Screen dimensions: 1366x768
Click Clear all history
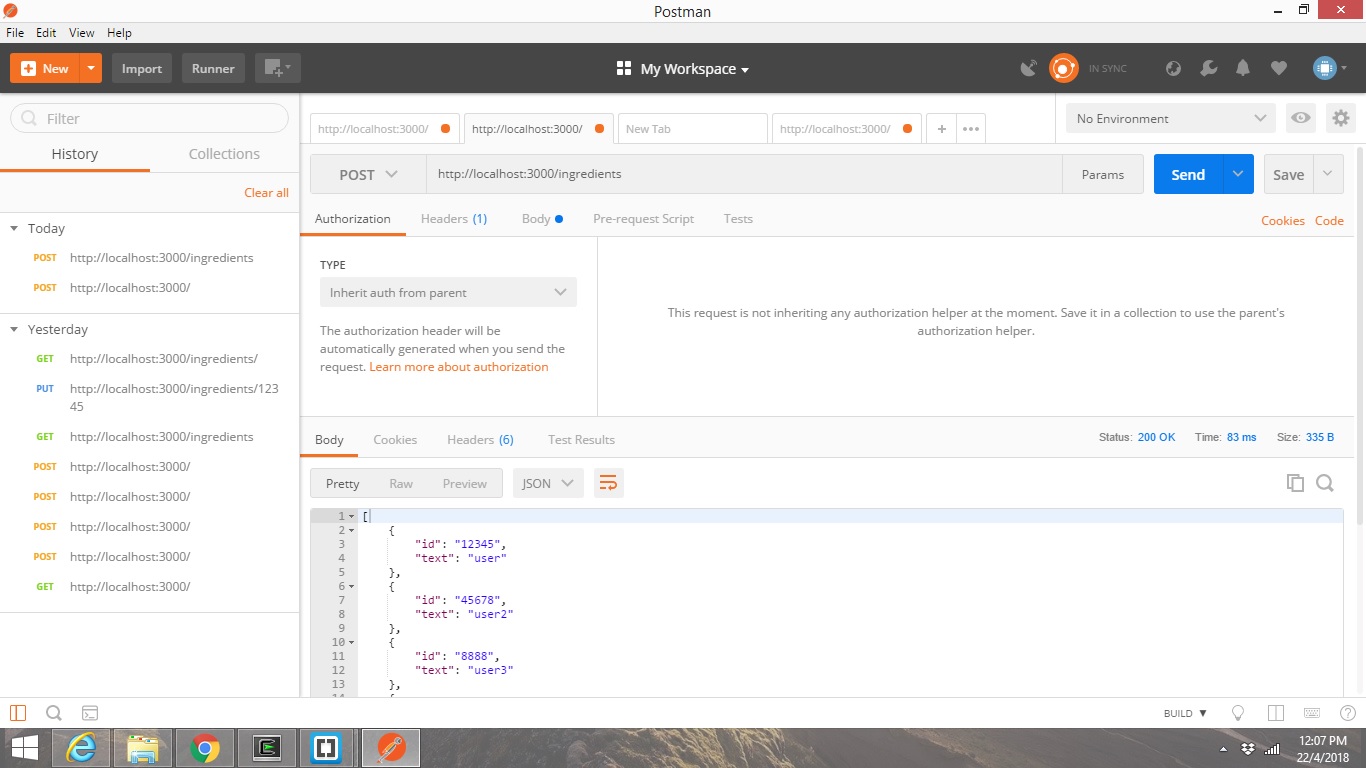coord(266,192)
